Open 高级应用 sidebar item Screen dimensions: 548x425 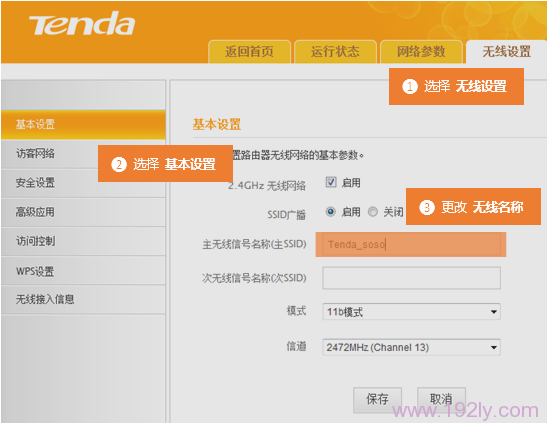83,212
